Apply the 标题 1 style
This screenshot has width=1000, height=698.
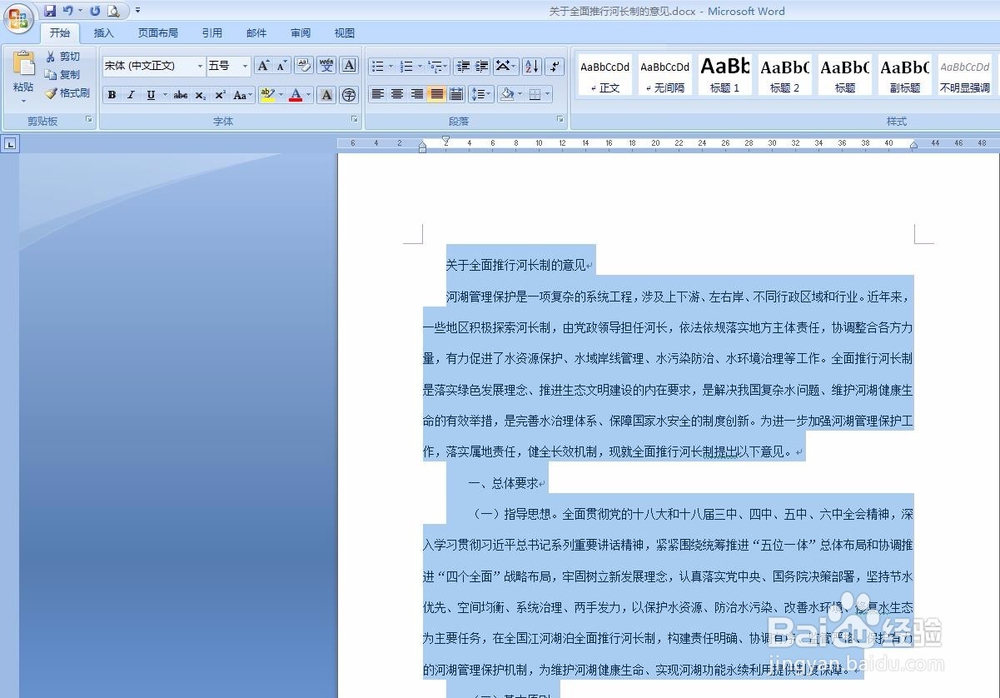tap(725, 75)
